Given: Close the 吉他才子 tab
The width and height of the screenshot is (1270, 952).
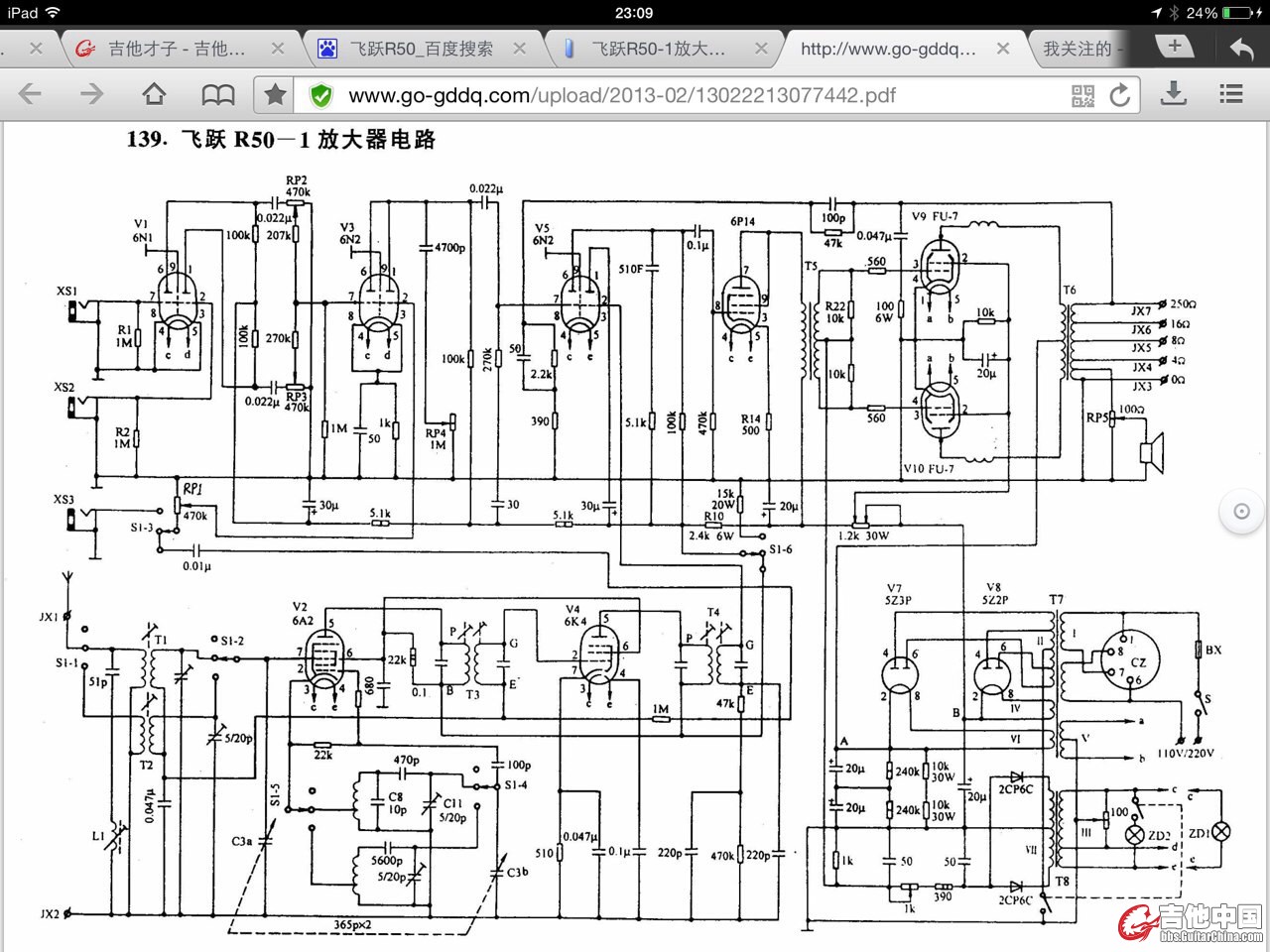Looking at the screenshot, I should [x=278, y=49].
